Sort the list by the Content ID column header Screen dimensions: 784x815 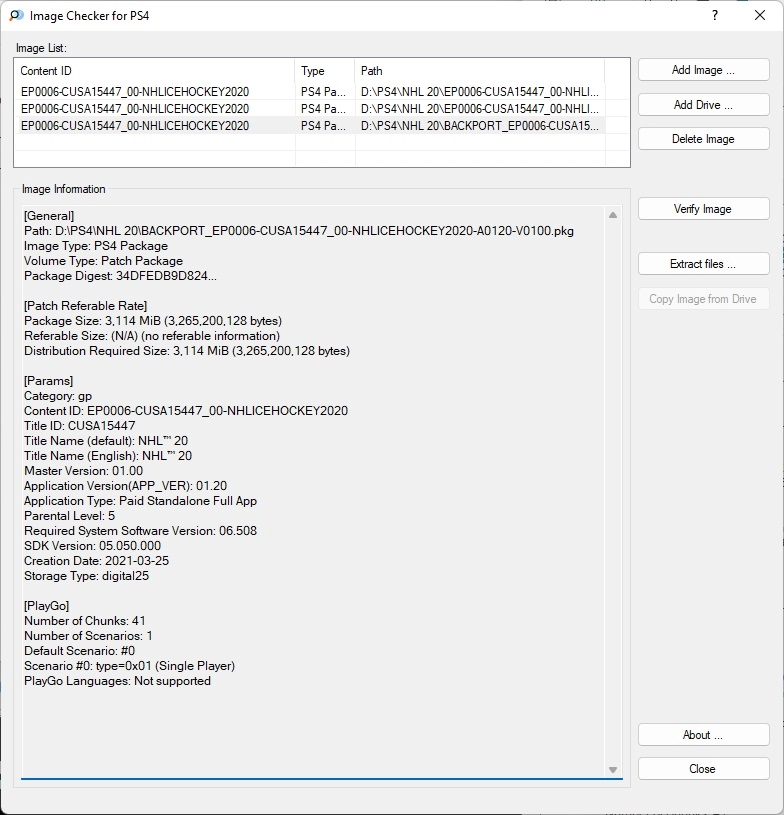pos(155,71)
